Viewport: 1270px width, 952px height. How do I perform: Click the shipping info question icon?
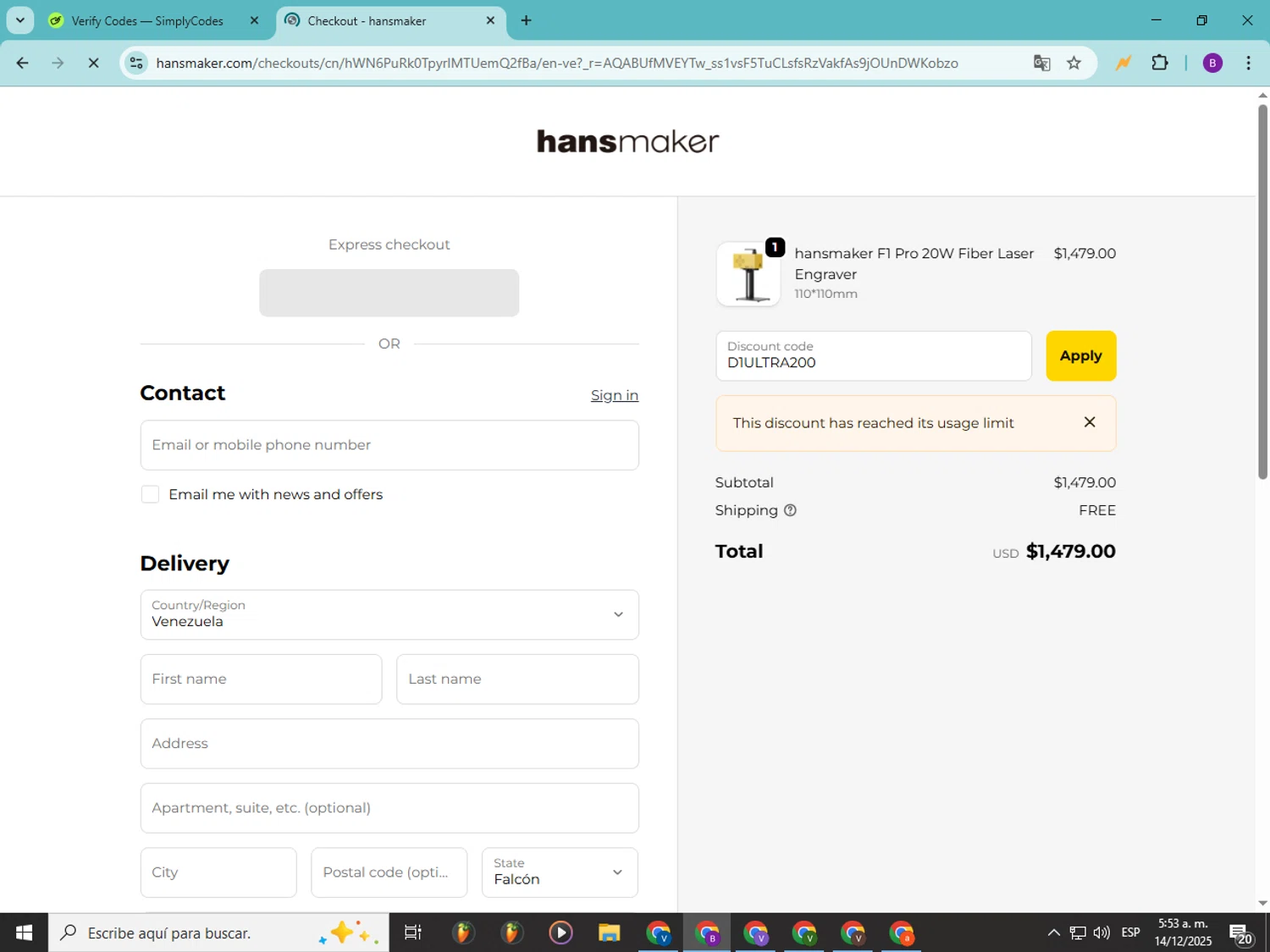(790, 510)
